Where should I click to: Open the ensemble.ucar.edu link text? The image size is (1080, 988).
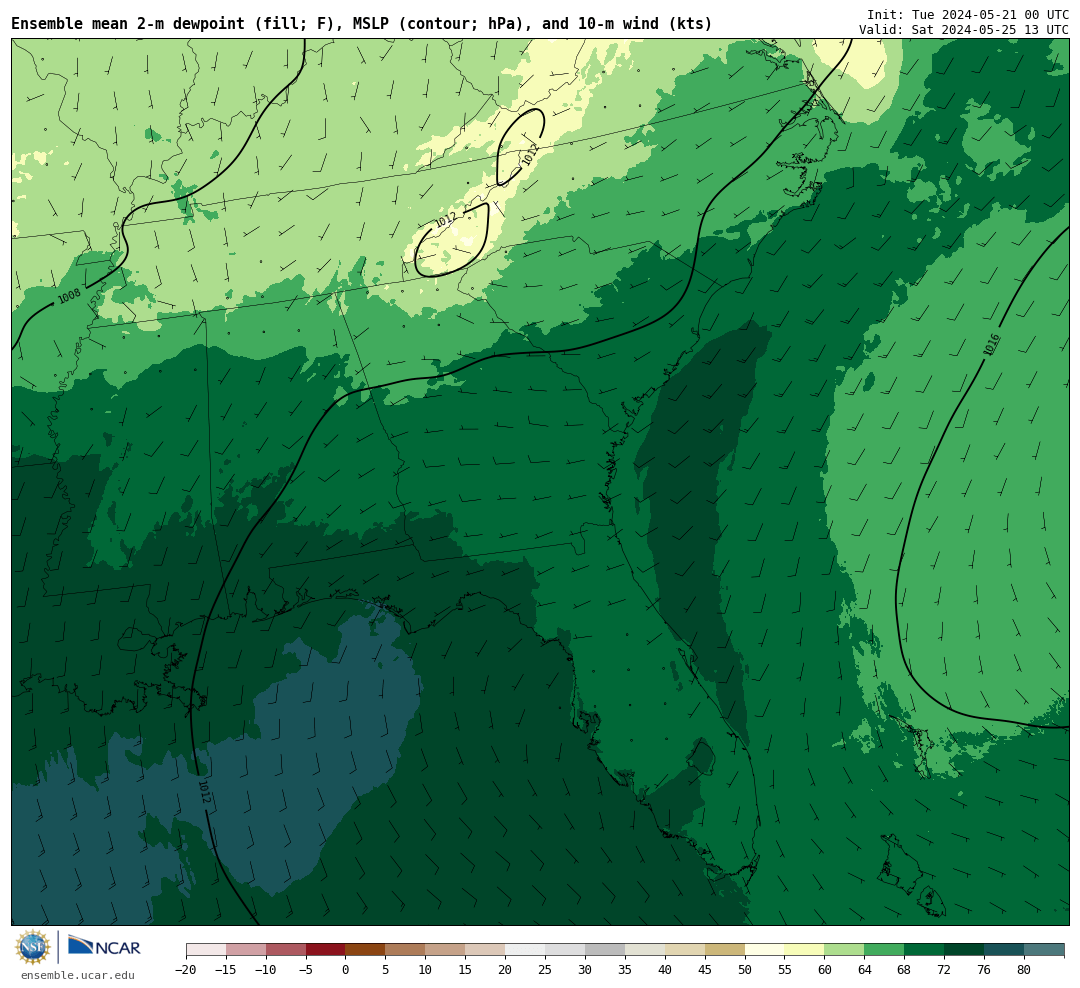78,975
